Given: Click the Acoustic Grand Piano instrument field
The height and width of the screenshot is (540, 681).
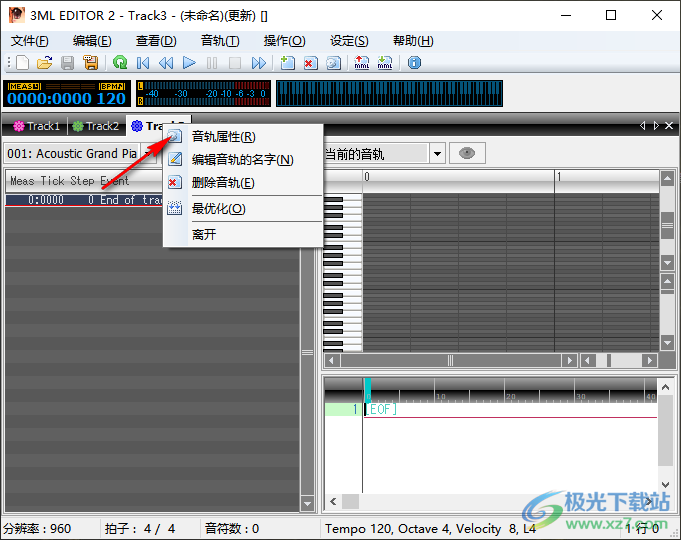Looking at the screenshot, I should (73, 153).
